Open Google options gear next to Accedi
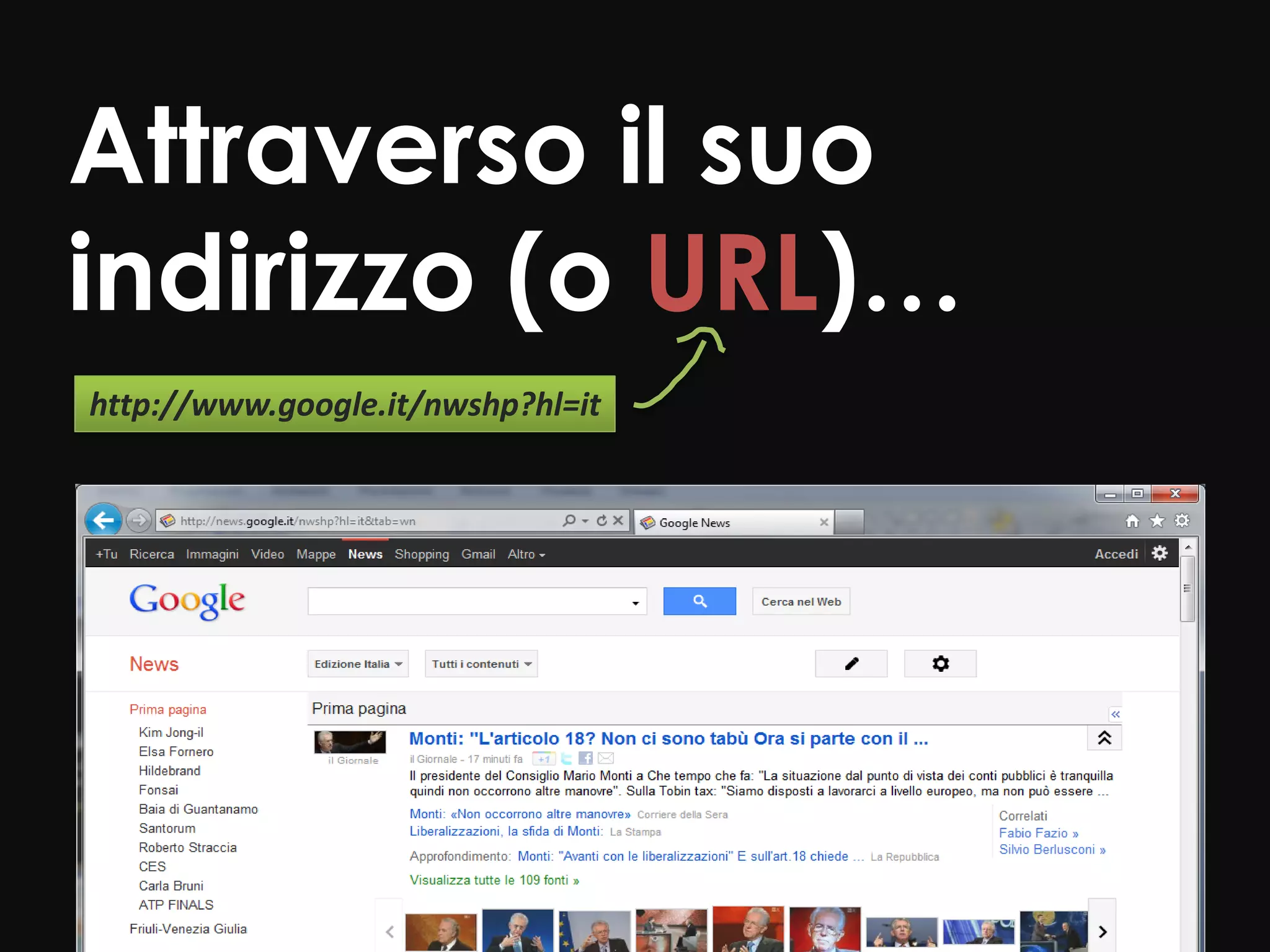The height and width of the screenshot is (952, 1270). tap(1160, 553)
